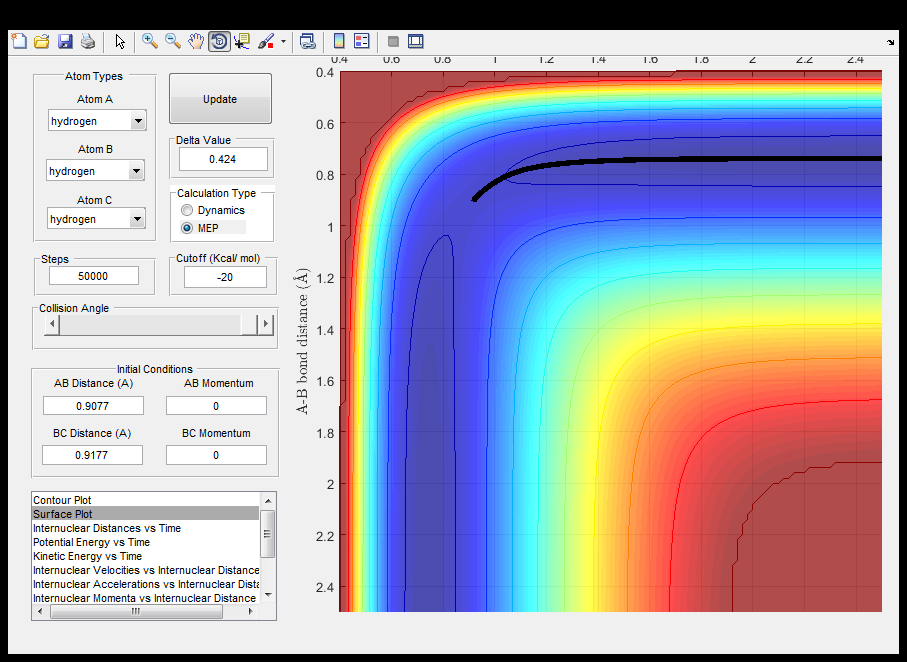Open the Atom A element dropdown
The height and width of the screenshot is (662, 907).
(138, 121)
